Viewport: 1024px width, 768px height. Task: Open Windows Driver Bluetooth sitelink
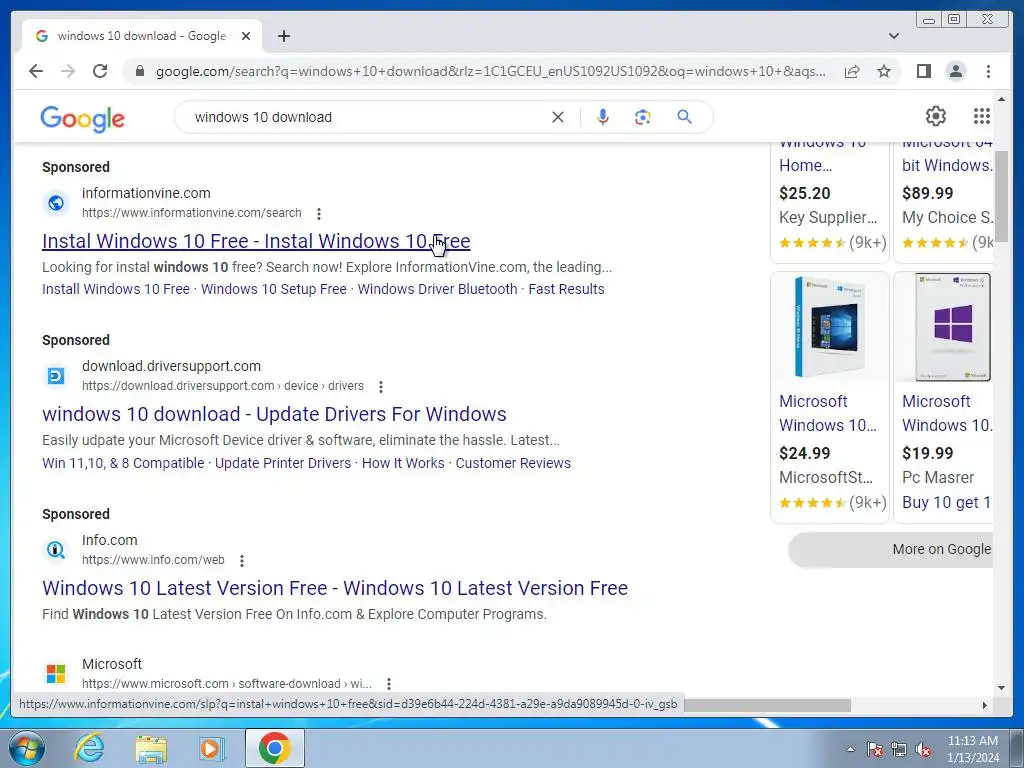pos(438,289)
